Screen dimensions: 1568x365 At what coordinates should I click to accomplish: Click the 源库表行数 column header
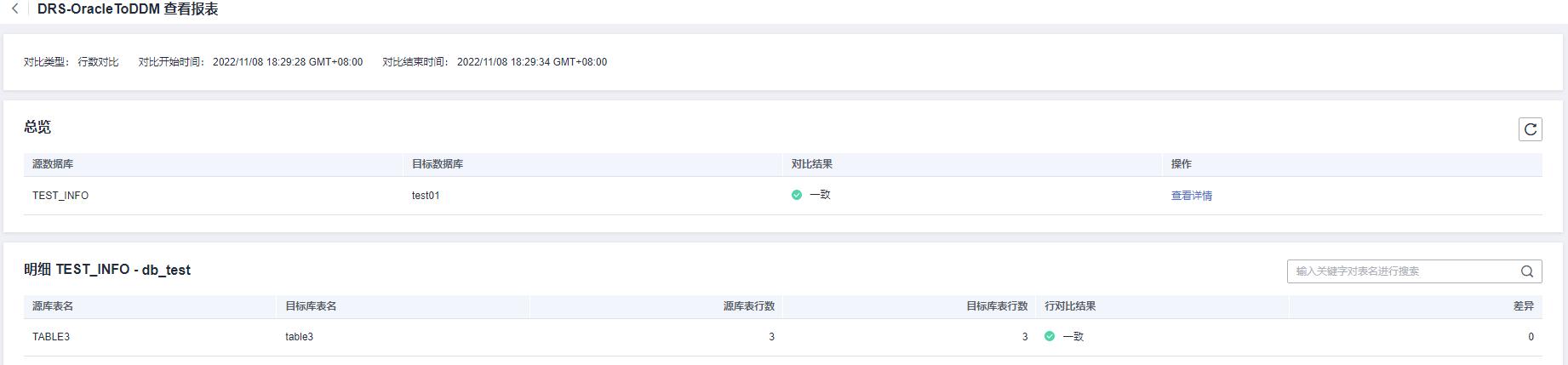[749, 306]
